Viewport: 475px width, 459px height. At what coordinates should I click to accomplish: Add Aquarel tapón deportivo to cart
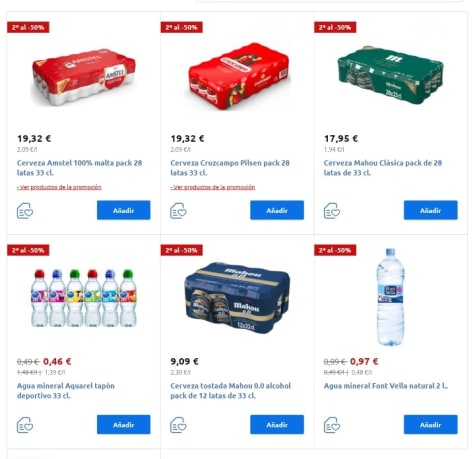(x=124, y=425)
